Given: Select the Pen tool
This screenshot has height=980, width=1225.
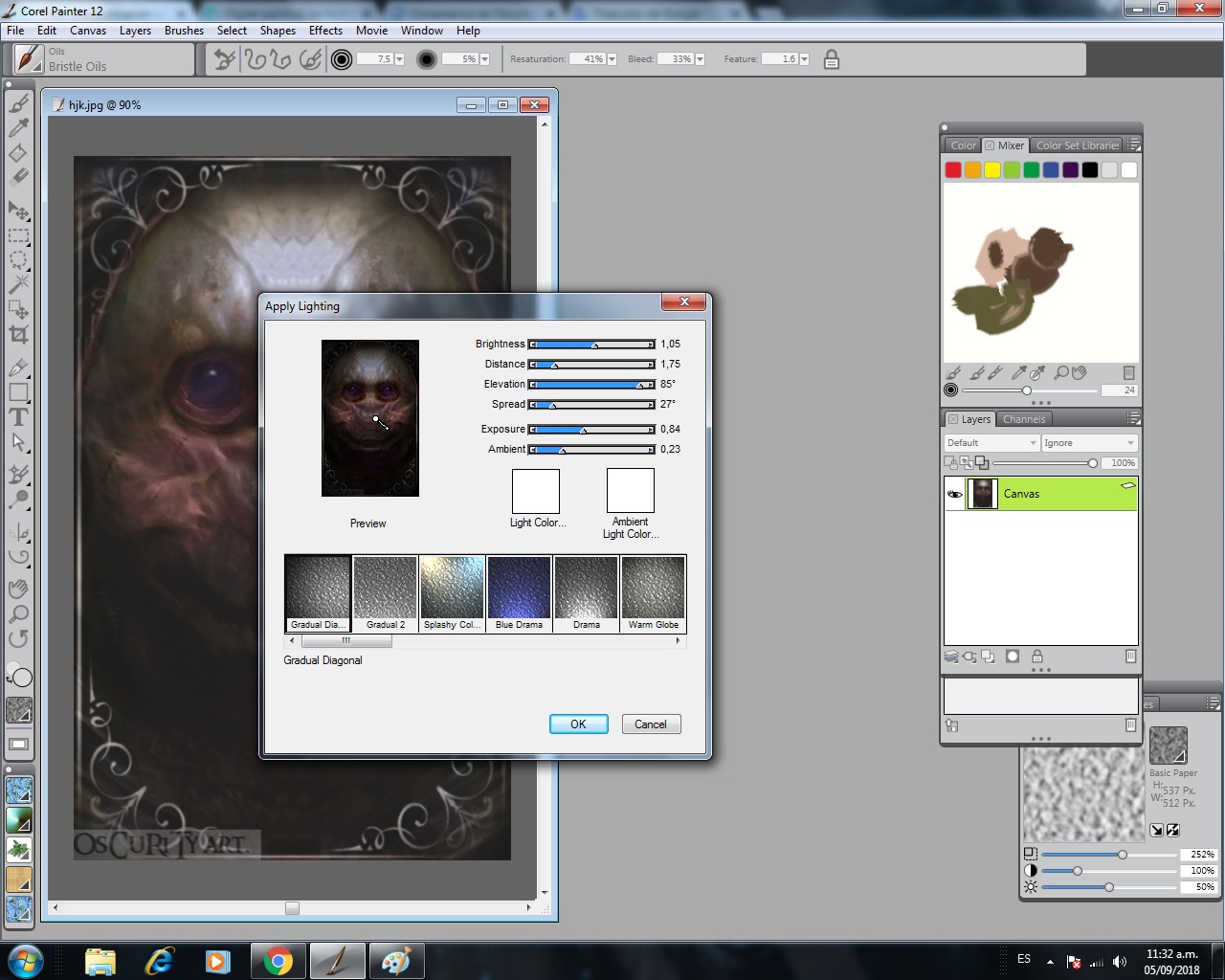Looking at the screenshot, I should (19, 367).
